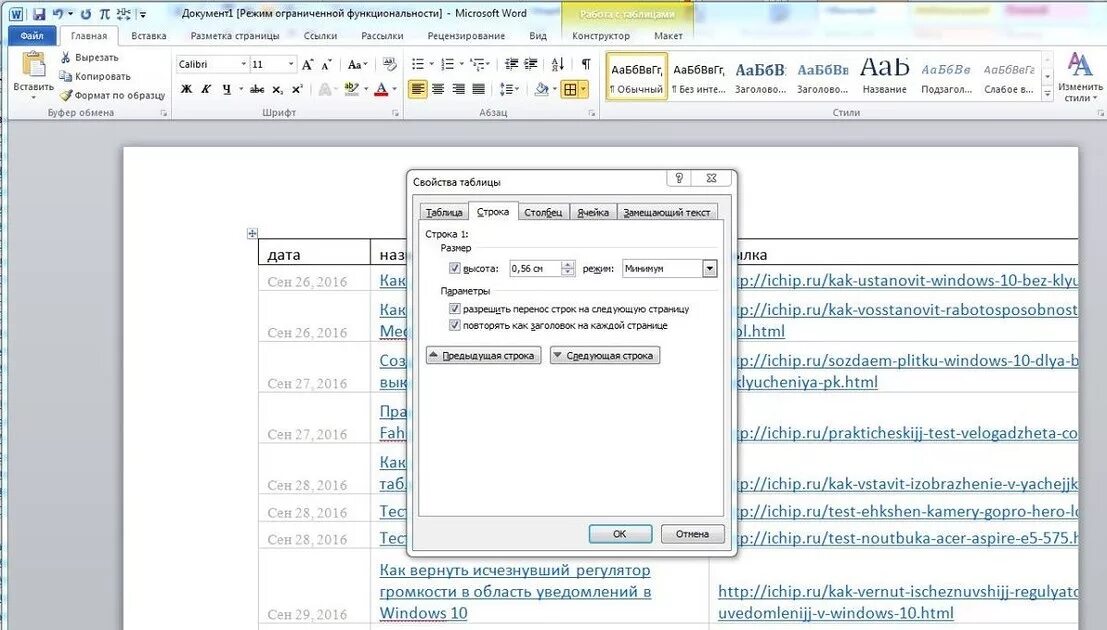This screenshot has width=1107, height=630.
Task: Open the Конструктор table tools tab
Action: coord(600,35)
